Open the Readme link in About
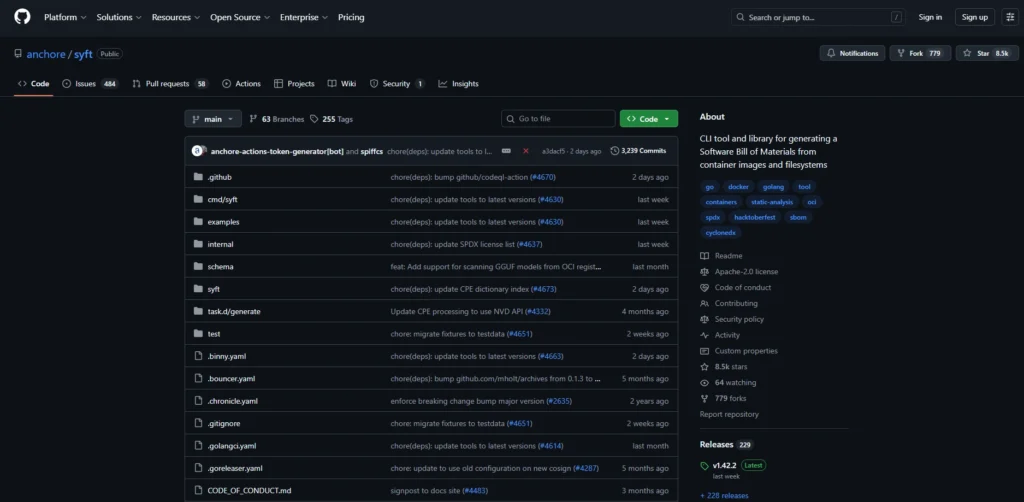 tap(721, 256)
